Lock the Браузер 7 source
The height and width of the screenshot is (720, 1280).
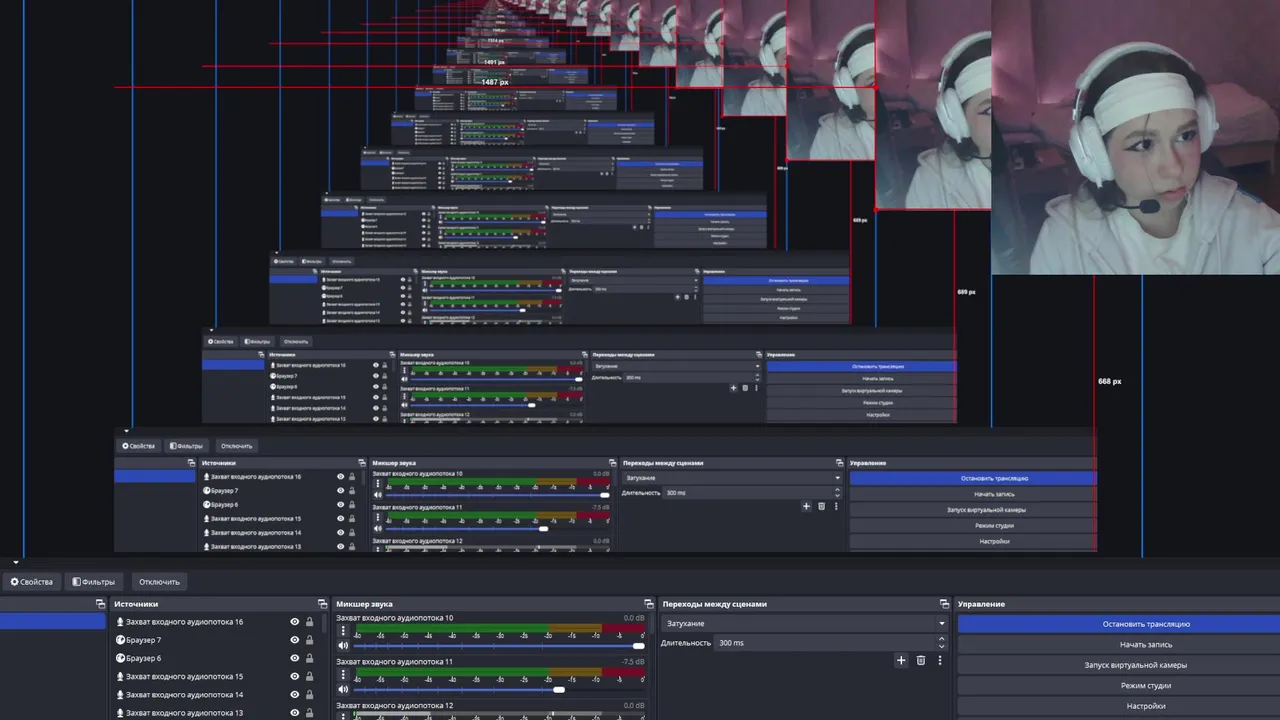click(x=309, y=640)
